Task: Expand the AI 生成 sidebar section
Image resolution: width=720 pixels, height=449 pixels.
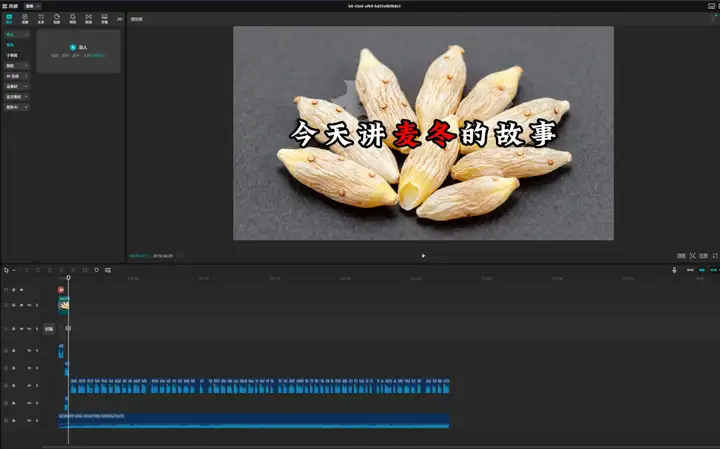Action: pyautogui.click(x=17, y=76)
